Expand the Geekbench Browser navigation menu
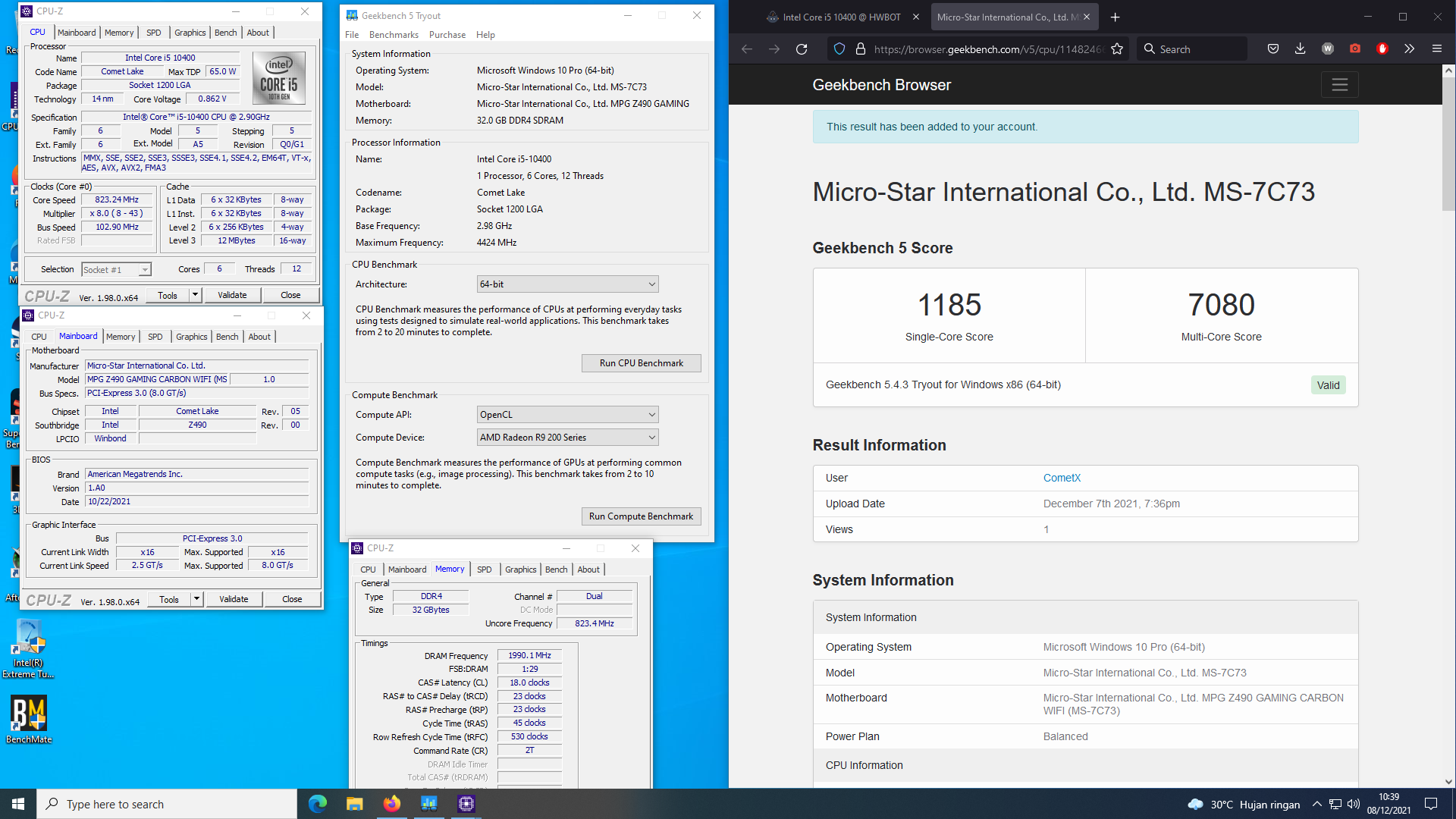The image size is (1456, 819). [1340, 85]
